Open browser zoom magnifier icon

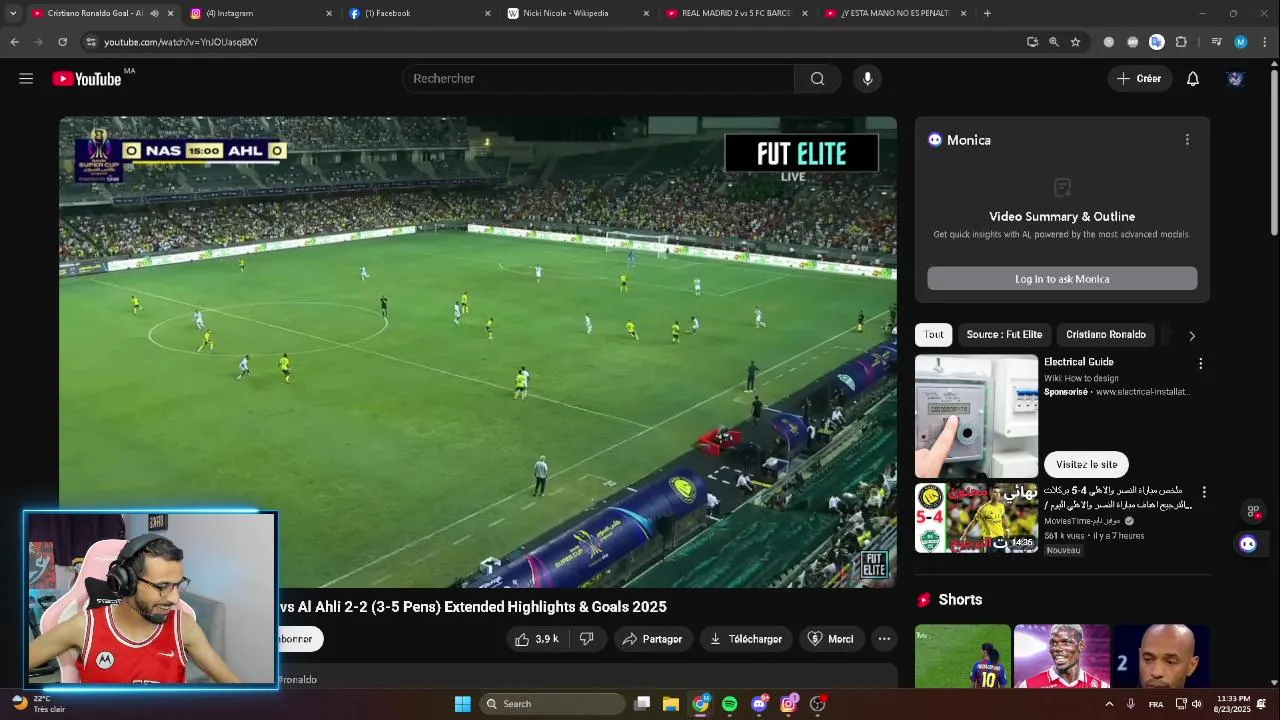[1053, 42]
